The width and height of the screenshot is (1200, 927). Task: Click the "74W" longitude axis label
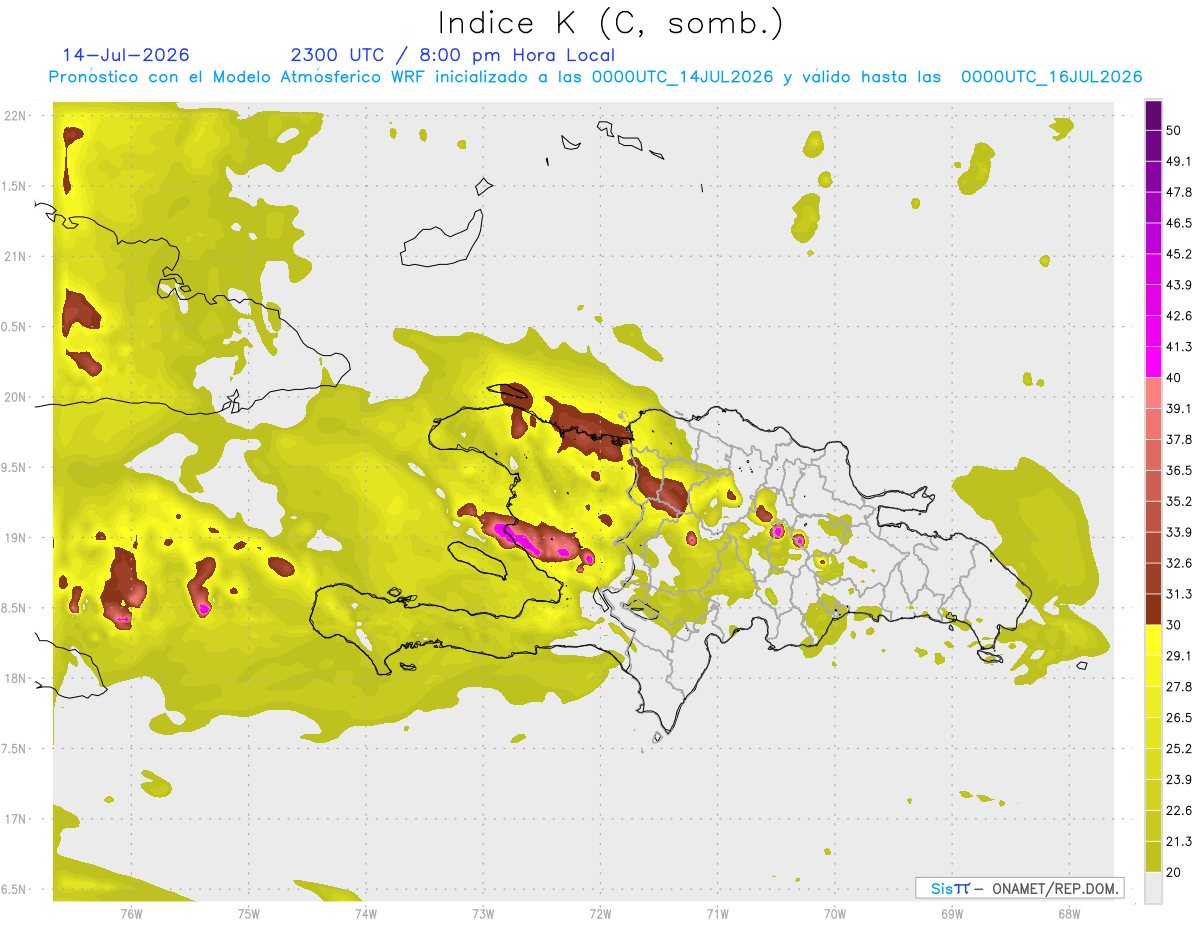point(365,914)
